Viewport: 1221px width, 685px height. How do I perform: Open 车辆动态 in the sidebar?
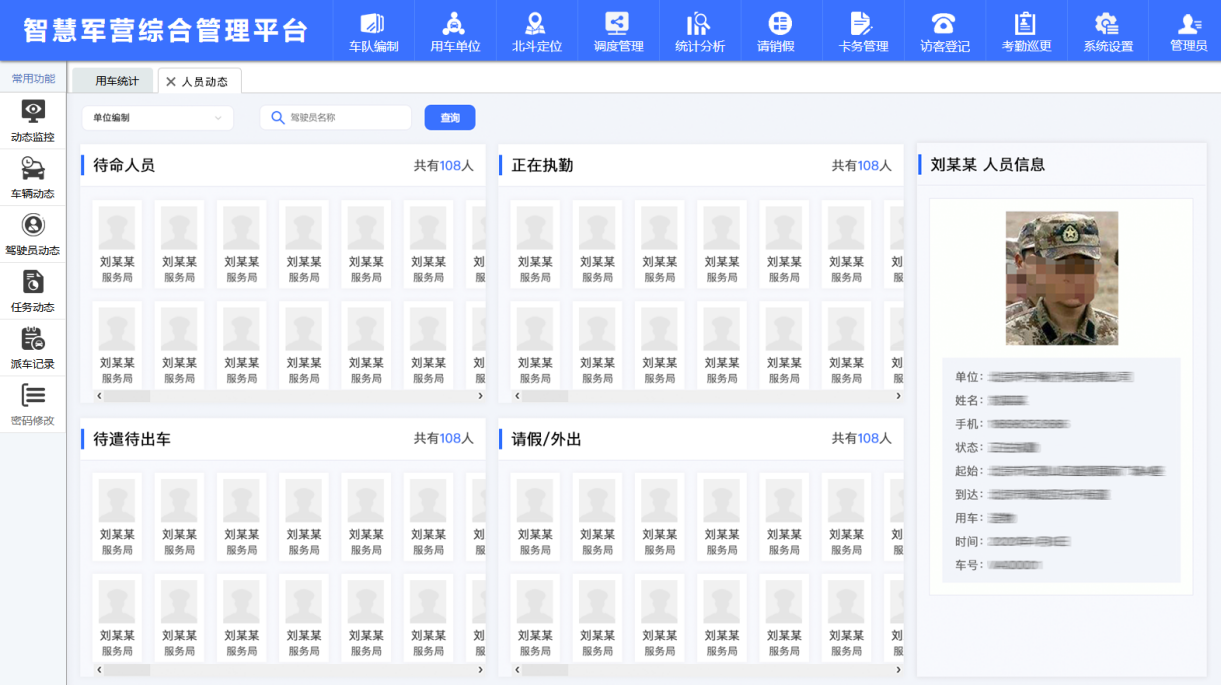(33, 178)
